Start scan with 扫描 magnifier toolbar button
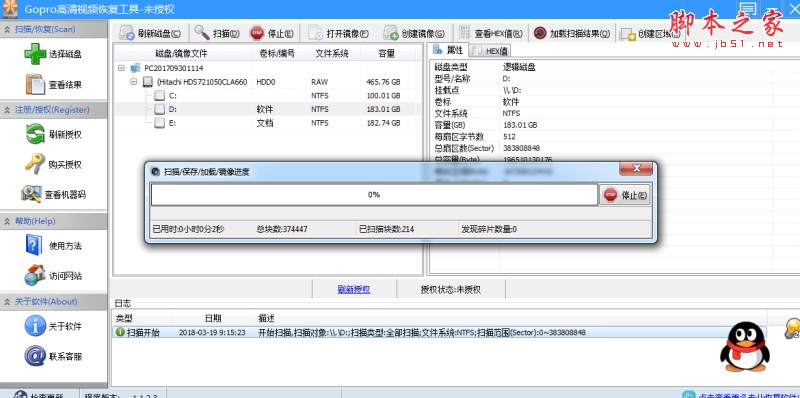Viewport: 800px width, 398px height. click(x=217, y=34)
